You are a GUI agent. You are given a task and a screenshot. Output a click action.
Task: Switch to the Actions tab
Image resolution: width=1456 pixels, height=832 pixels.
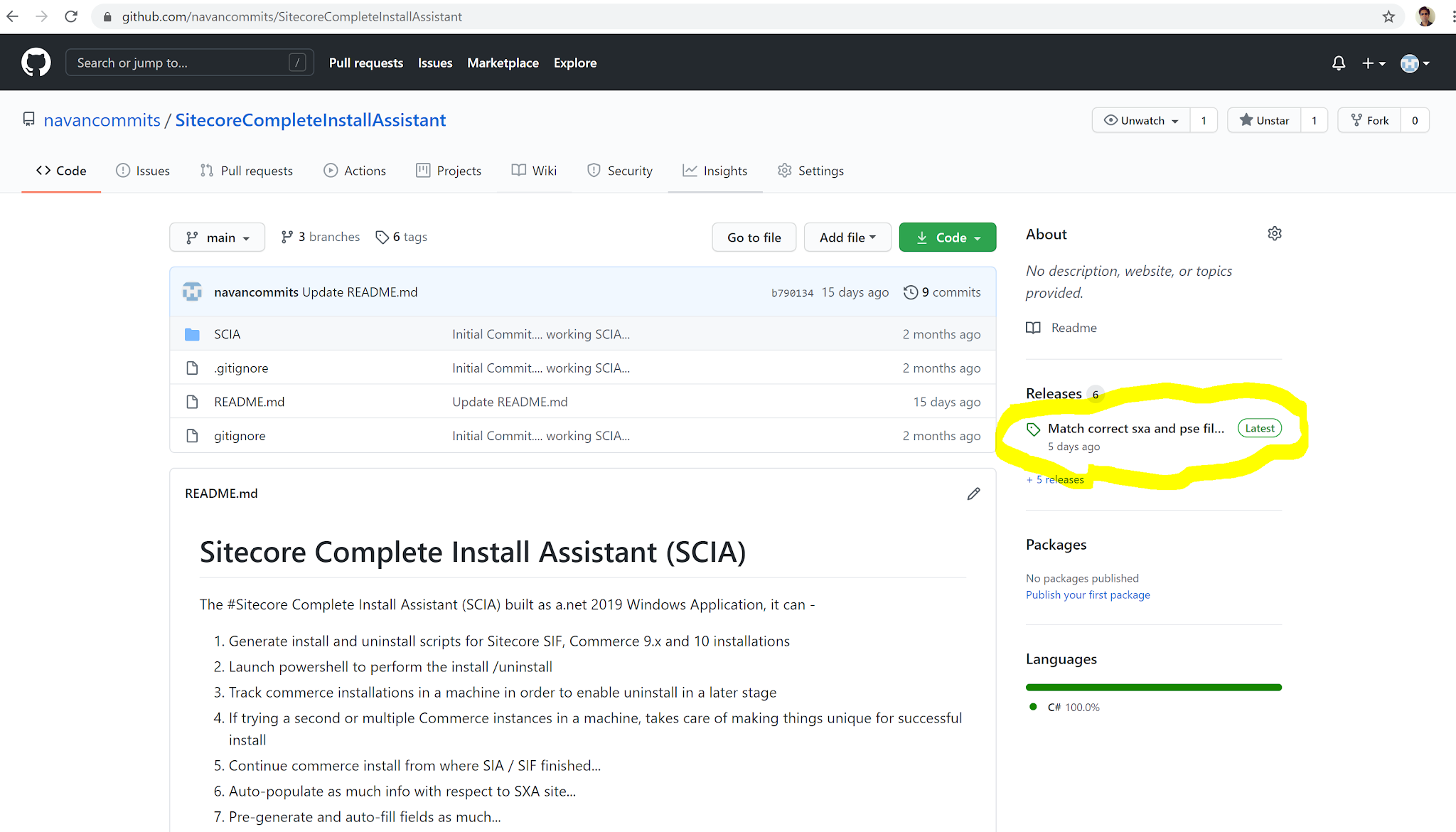355,171
